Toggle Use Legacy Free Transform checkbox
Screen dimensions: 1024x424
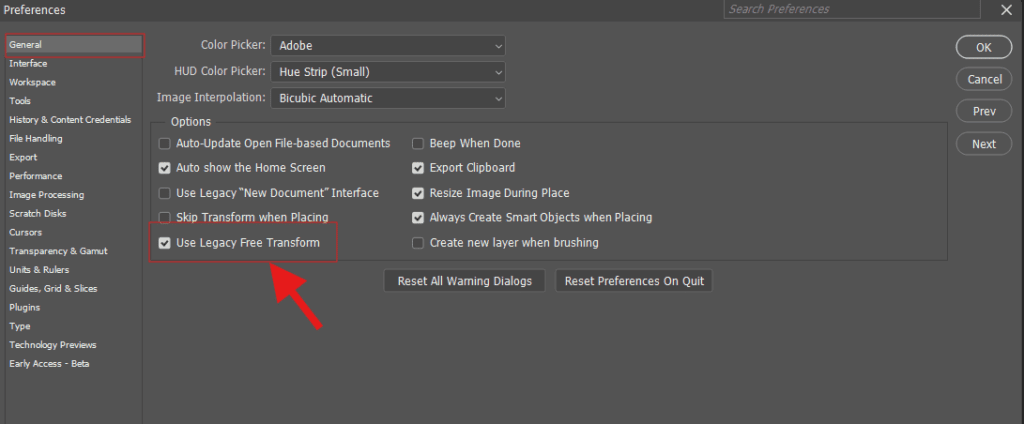coord(165,243)
